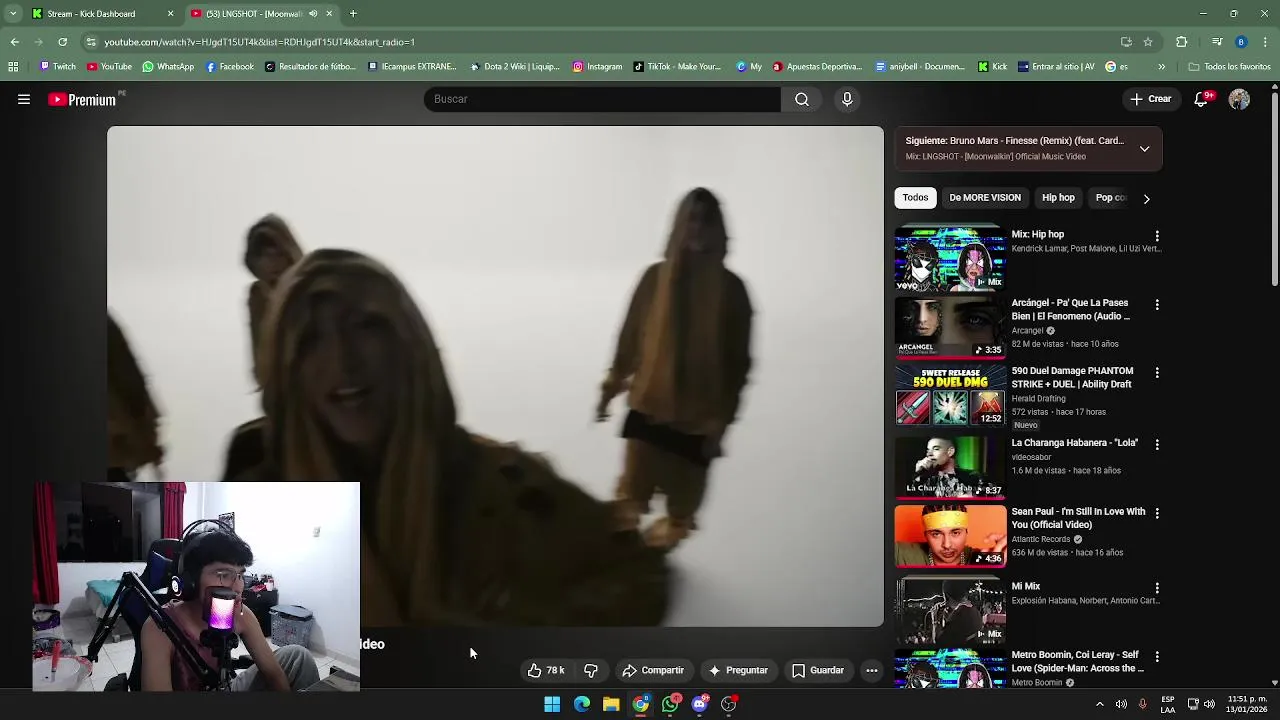Open File Explorer from the taskbar
The height and width of the screenshot is (720, 1280).
611,704
